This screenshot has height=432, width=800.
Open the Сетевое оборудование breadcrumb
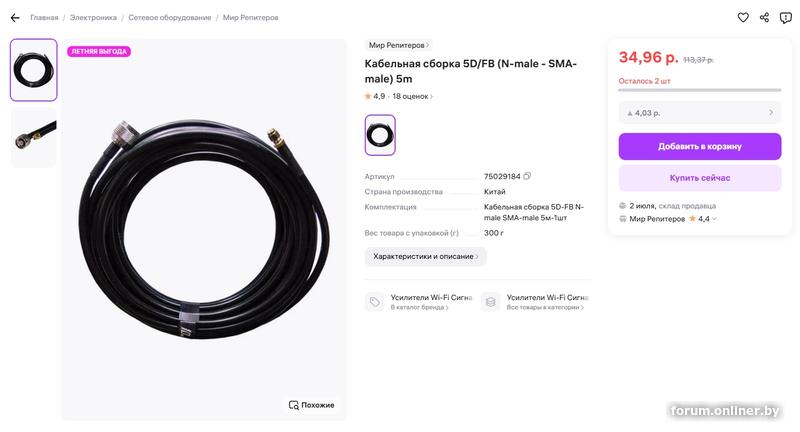click(170, 17)
